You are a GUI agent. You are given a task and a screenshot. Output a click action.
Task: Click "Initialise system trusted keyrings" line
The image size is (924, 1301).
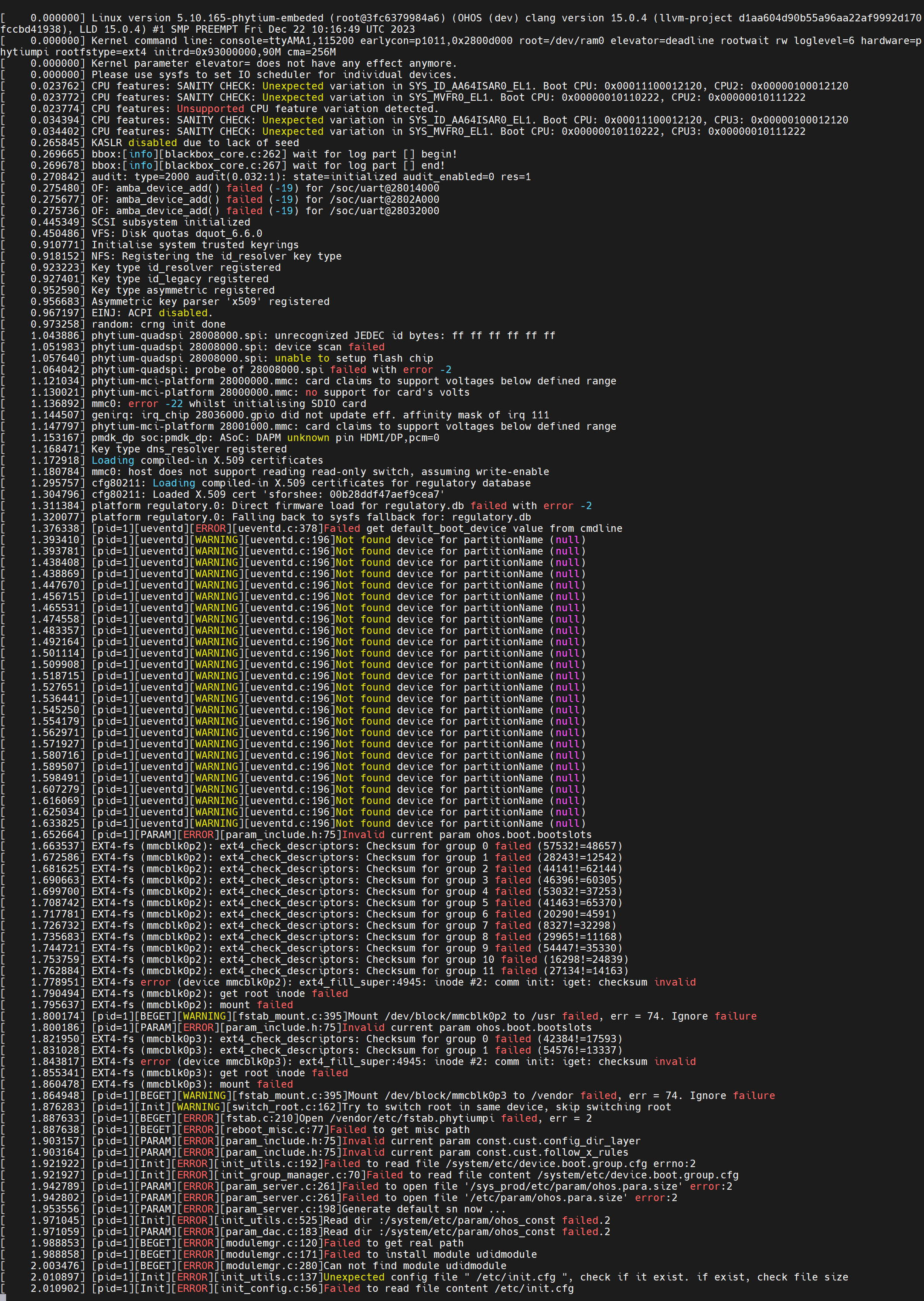point(150,245)
